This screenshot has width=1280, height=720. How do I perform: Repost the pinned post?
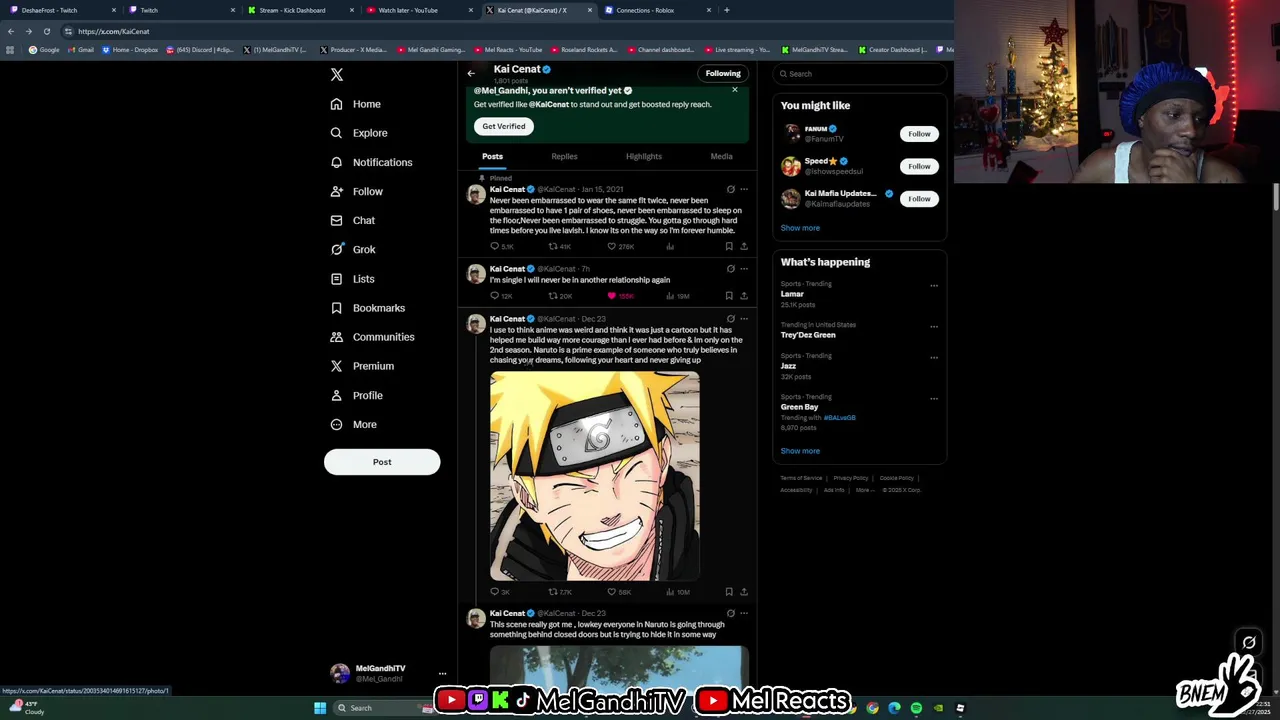pos(559,246)
